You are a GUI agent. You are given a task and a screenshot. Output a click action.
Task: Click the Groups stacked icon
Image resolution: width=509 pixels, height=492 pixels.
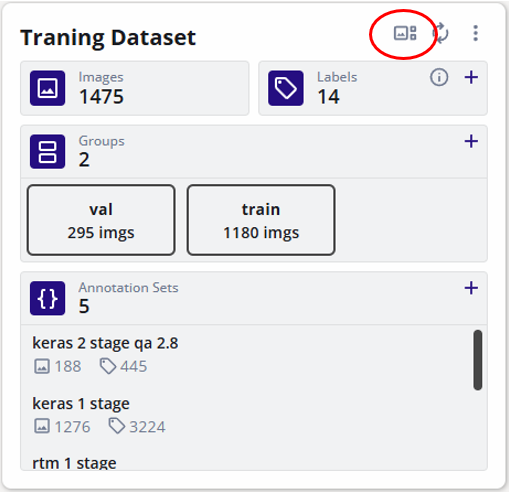[x=47, y=152]
